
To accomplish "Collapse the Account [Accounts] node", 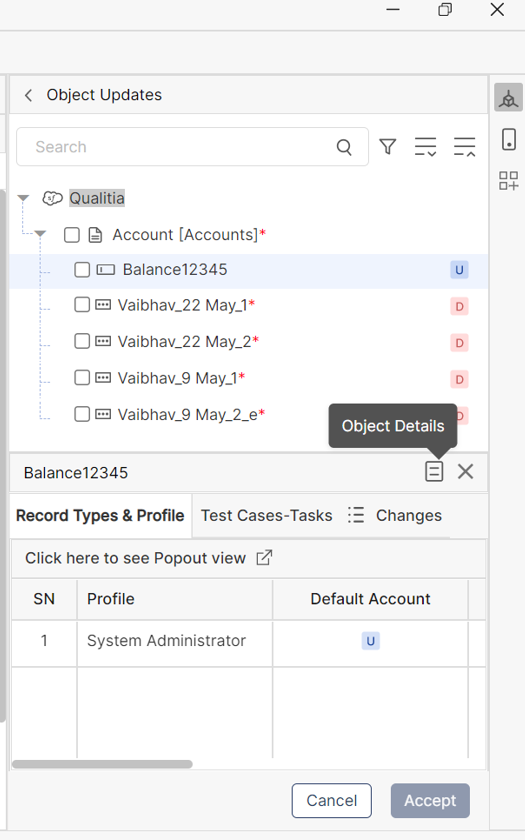I will (x=40, y=234).
